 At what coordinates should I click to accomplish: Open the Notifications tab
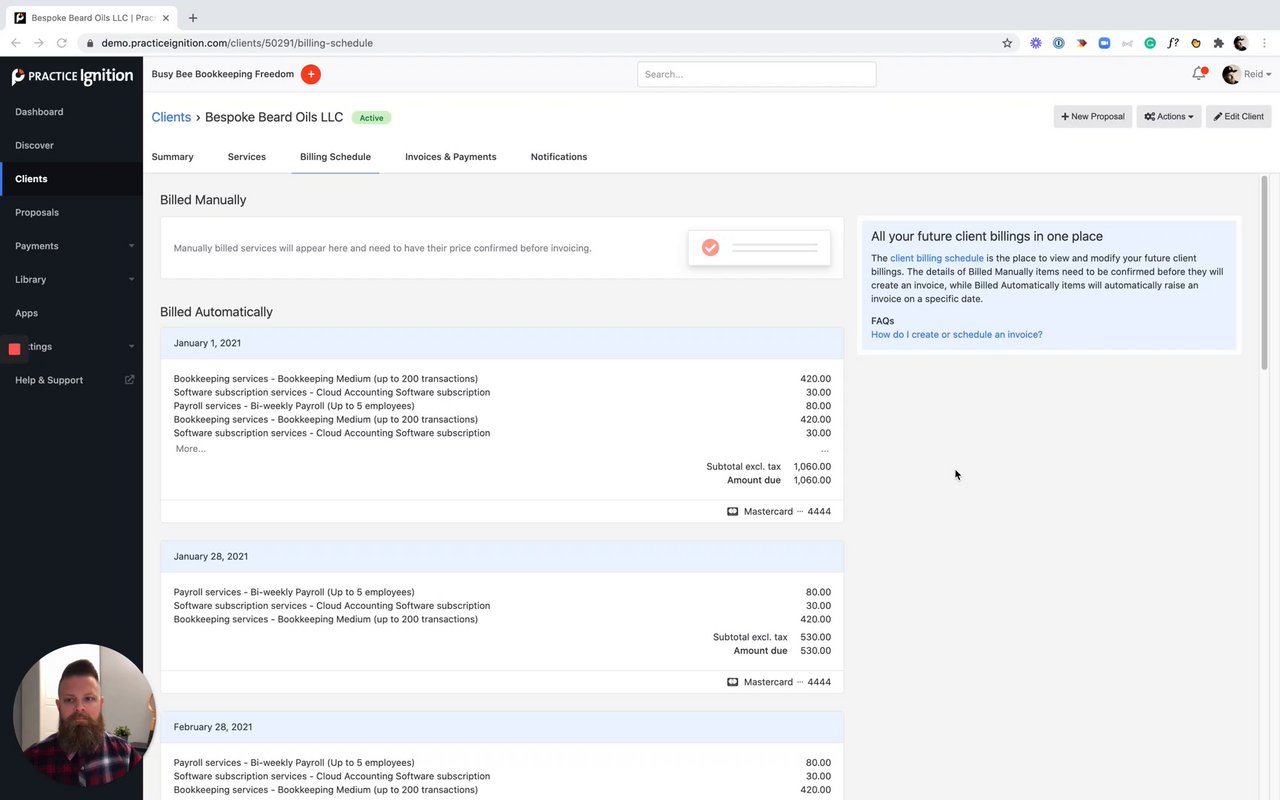tap(559, 157)
